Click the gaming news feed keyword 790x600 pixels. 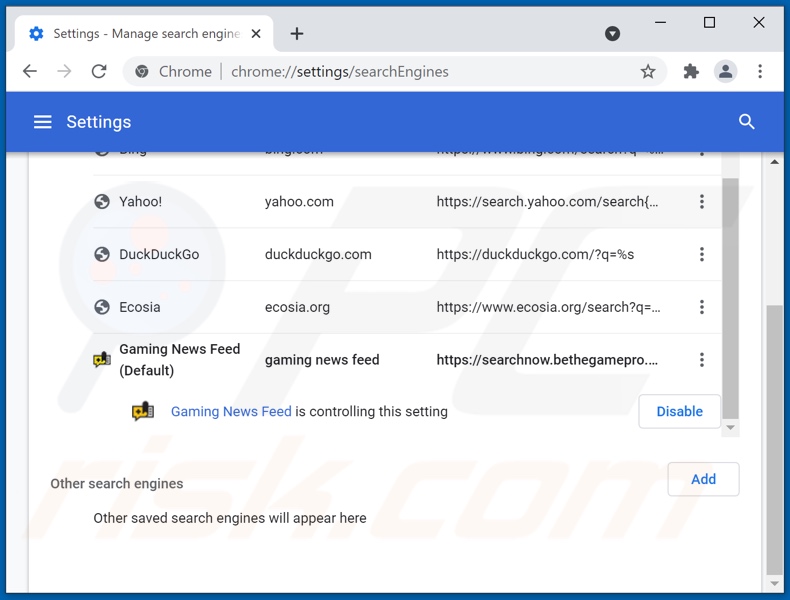coord(322,360)
